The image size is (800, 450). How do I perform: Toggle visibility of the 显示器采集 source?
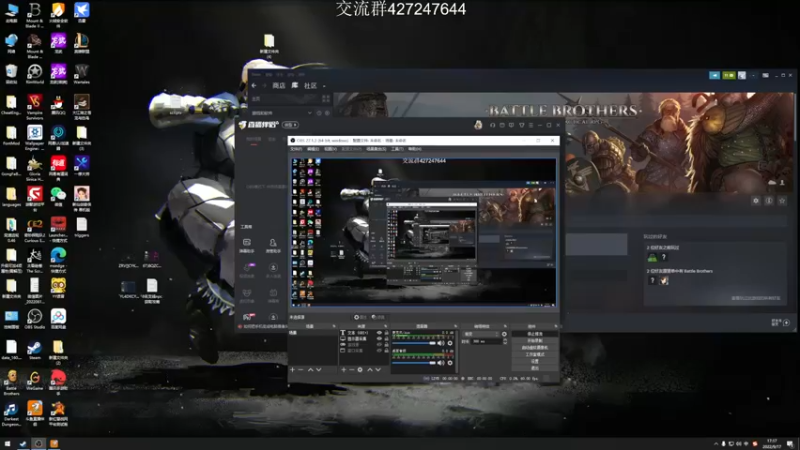(x=379, y=338)
